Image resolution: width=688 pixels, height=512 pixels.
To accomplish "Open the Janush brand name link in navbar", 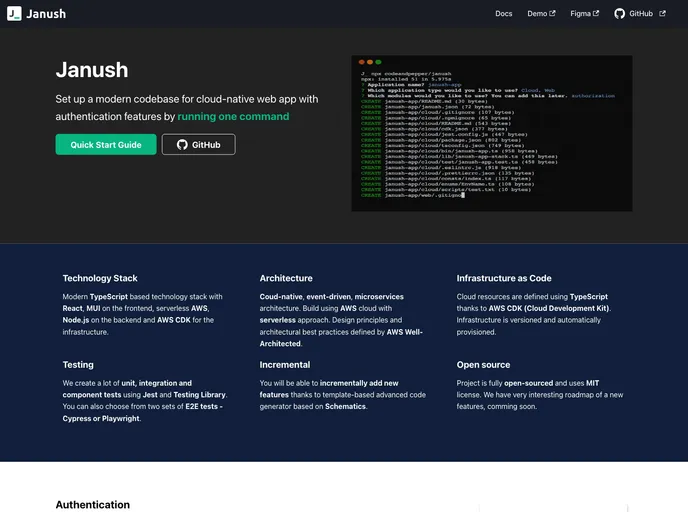I will (46, 14).
